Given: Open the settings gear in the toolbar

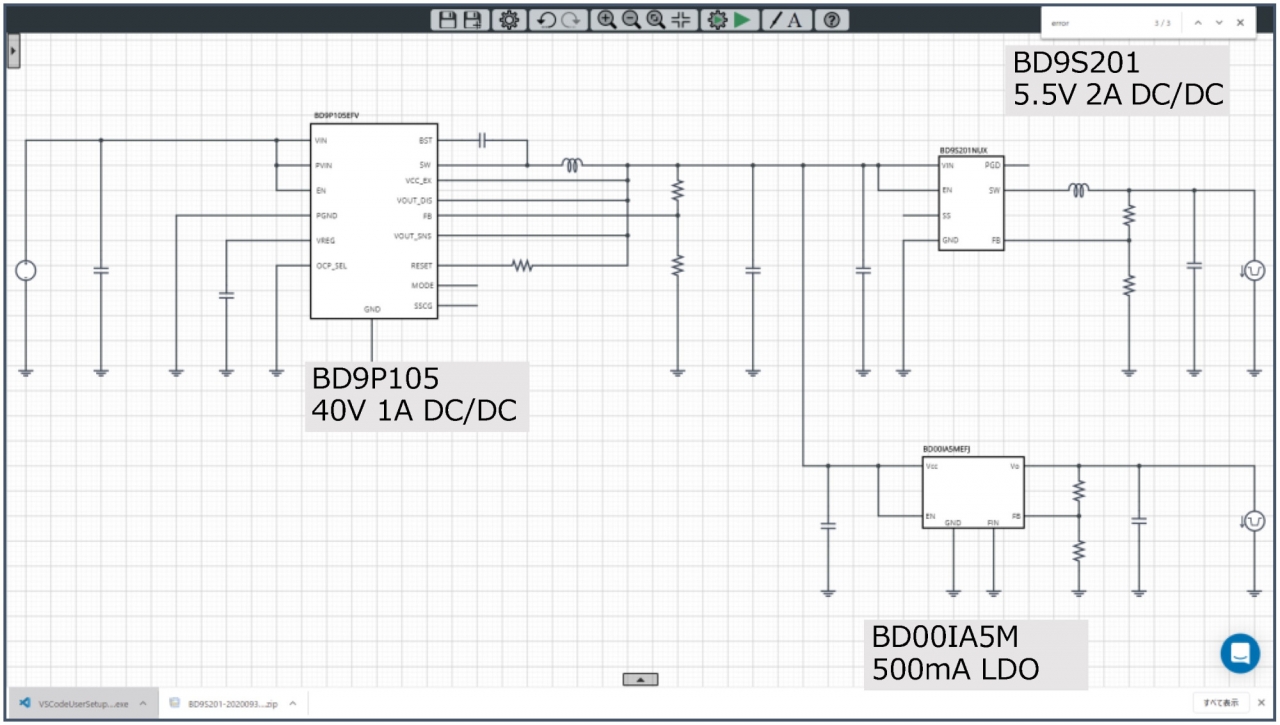Looking at the screenshot, I should coord(510,20).
